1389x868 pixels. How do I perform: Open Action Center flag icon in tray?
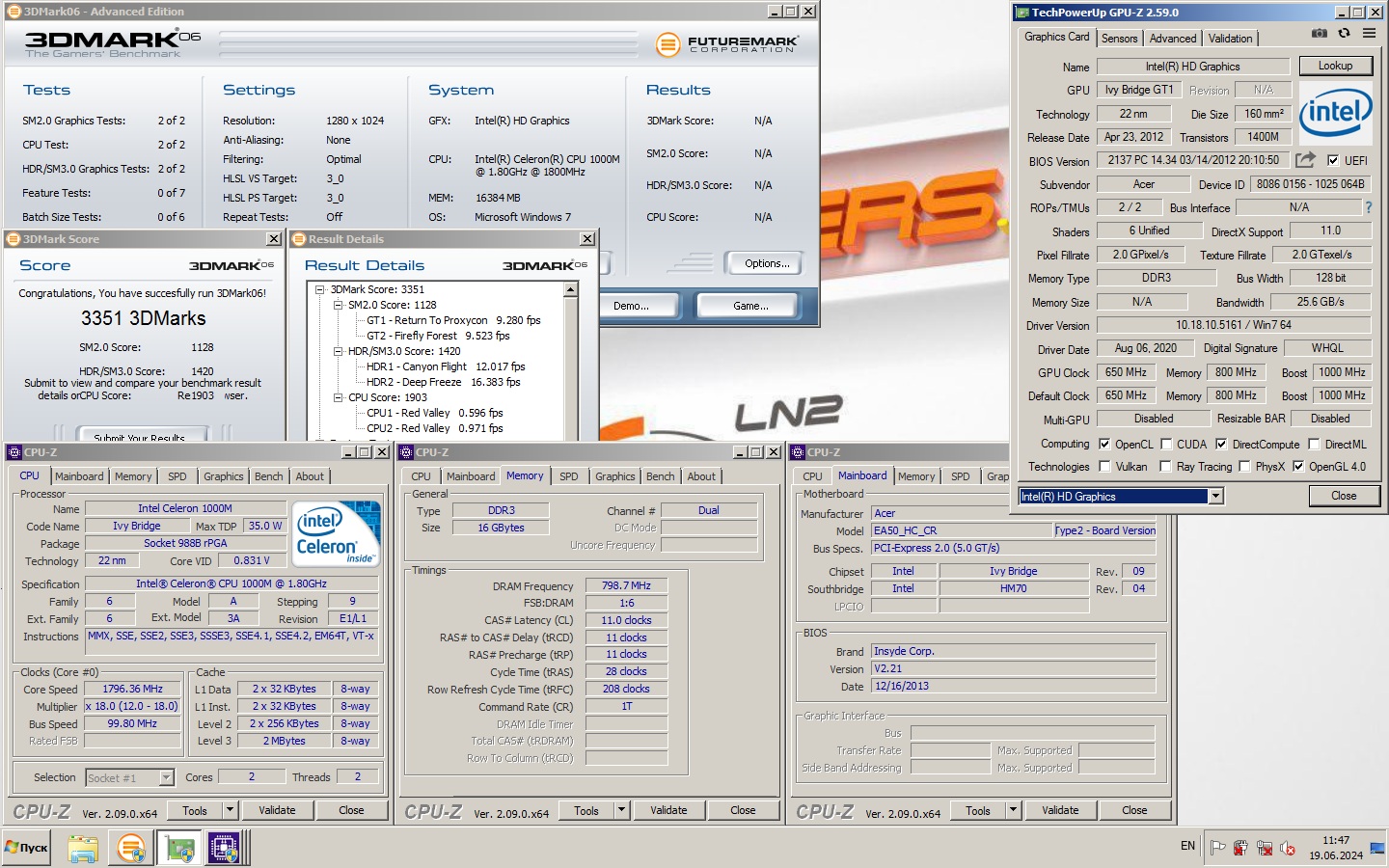click(1217, 848)
